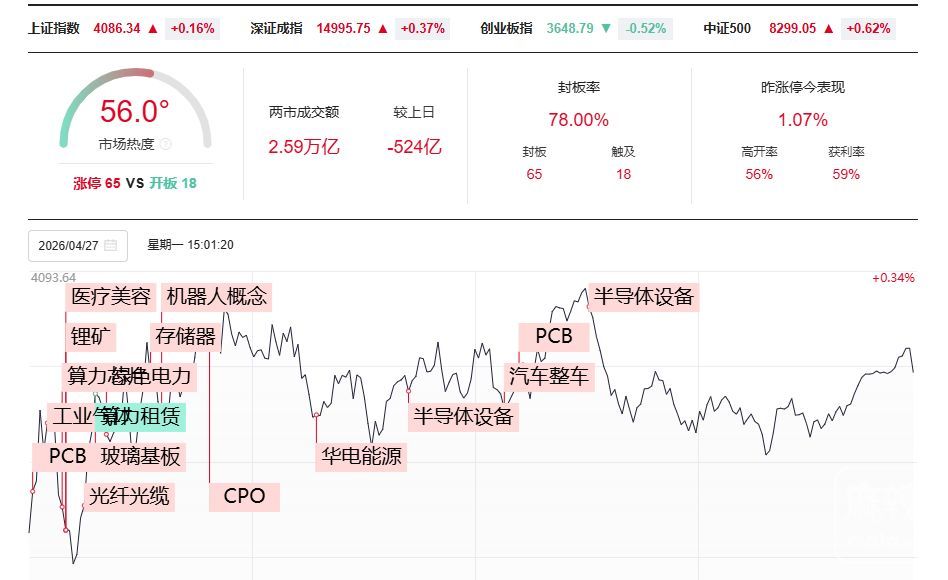Select the 机器人概念 sector tag
The image size is (948, 580).
216,296
